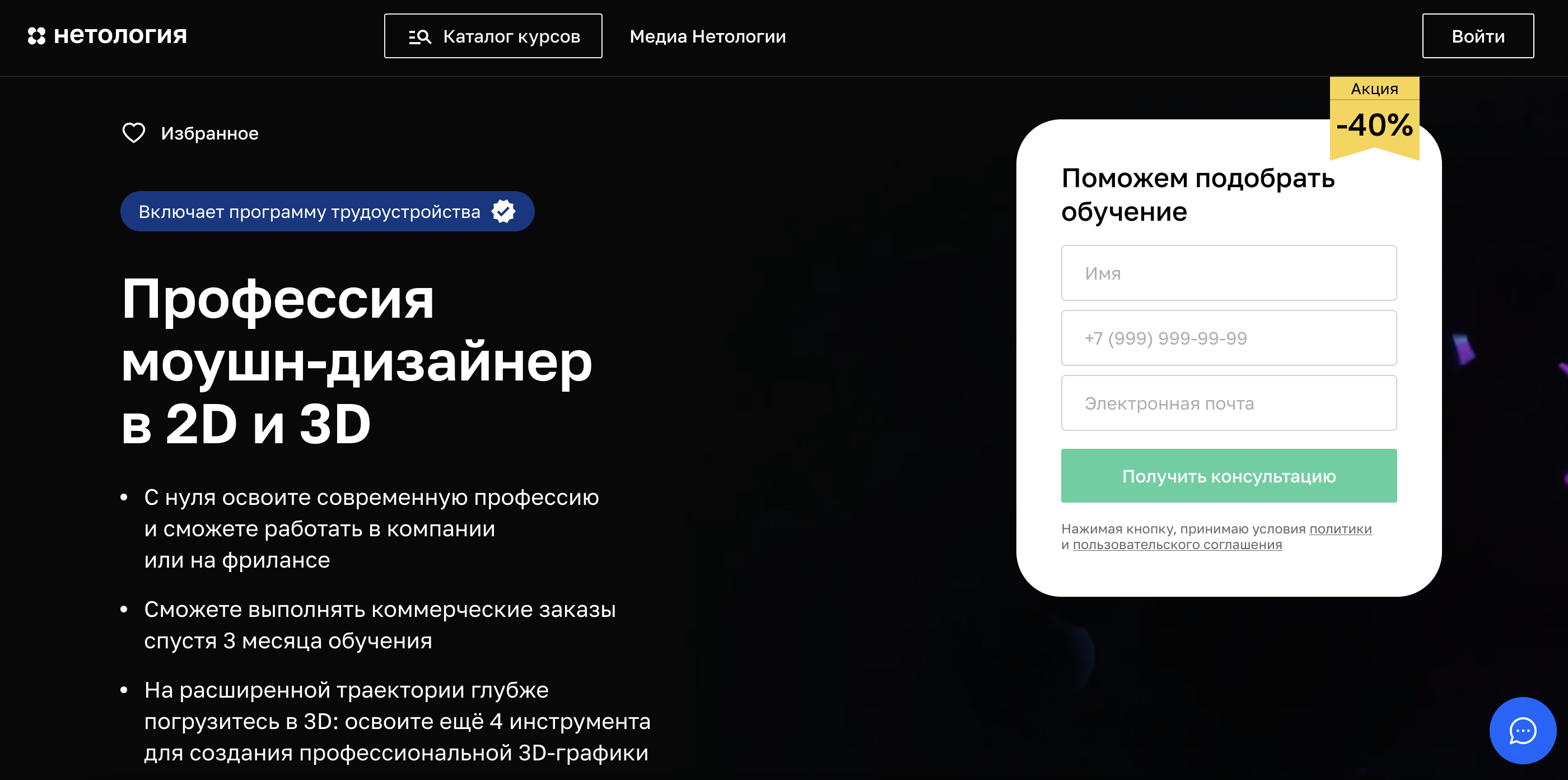
Task: Click the catalog search icon
Action: coord(419,36)
